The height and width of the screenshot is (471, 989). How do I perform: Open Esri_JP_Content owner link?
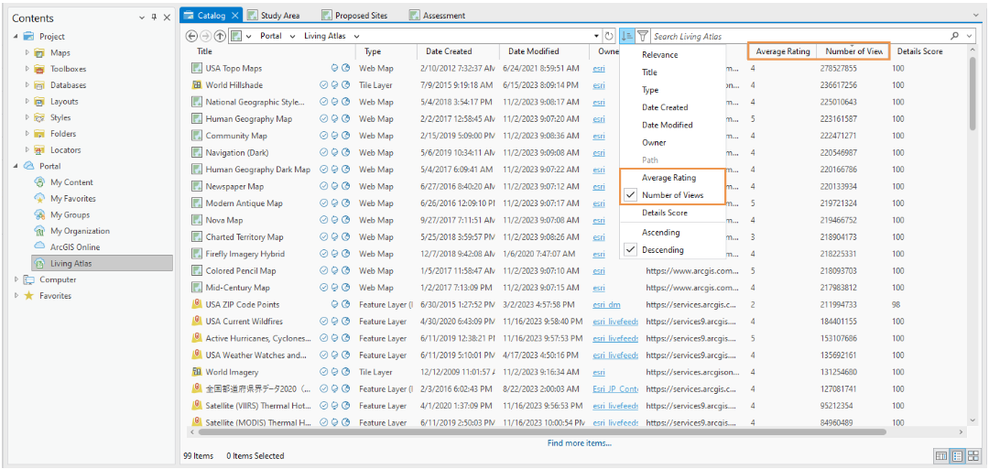pyautogui.click(x=615, y=389)
